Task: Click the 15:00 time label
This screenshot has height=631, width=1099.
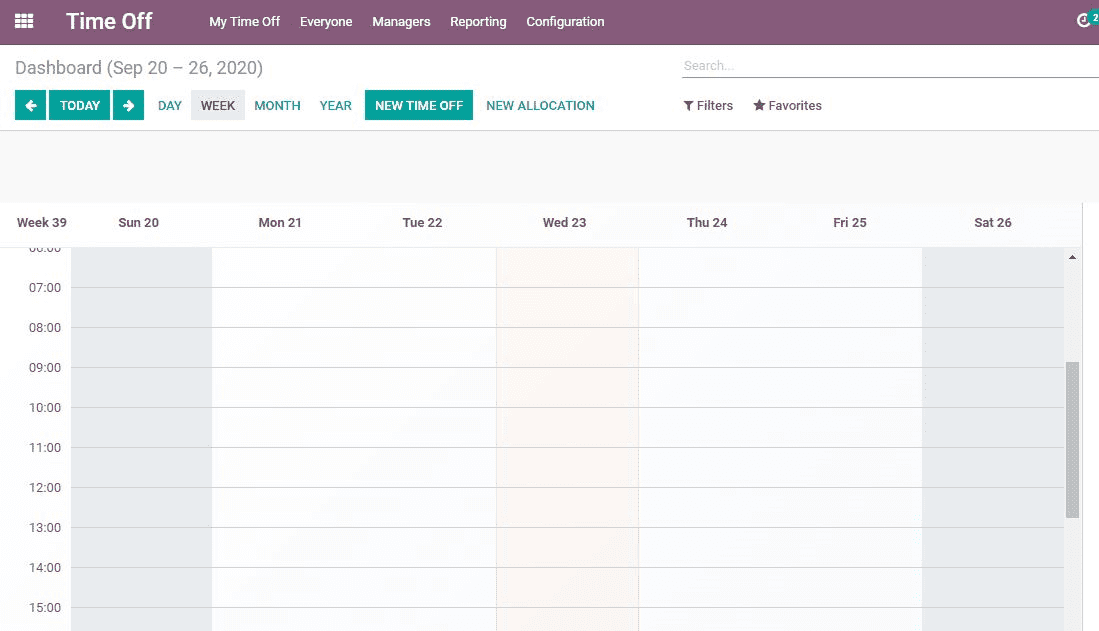Action: [x=45, y=607]
